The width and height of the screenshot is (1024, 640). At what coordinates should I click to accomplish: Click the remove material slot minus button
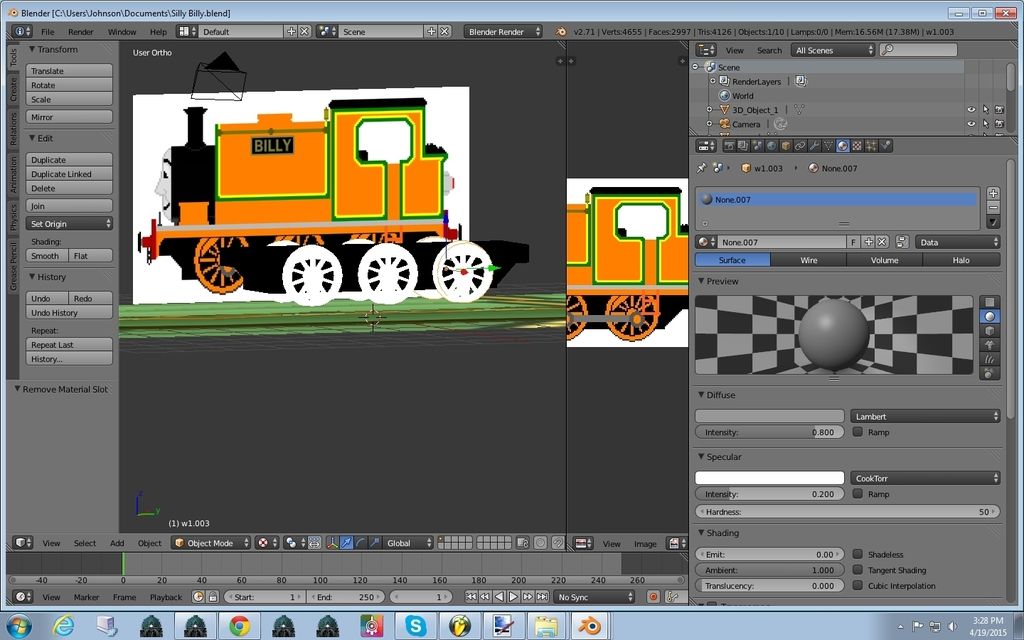pos(993,207)
